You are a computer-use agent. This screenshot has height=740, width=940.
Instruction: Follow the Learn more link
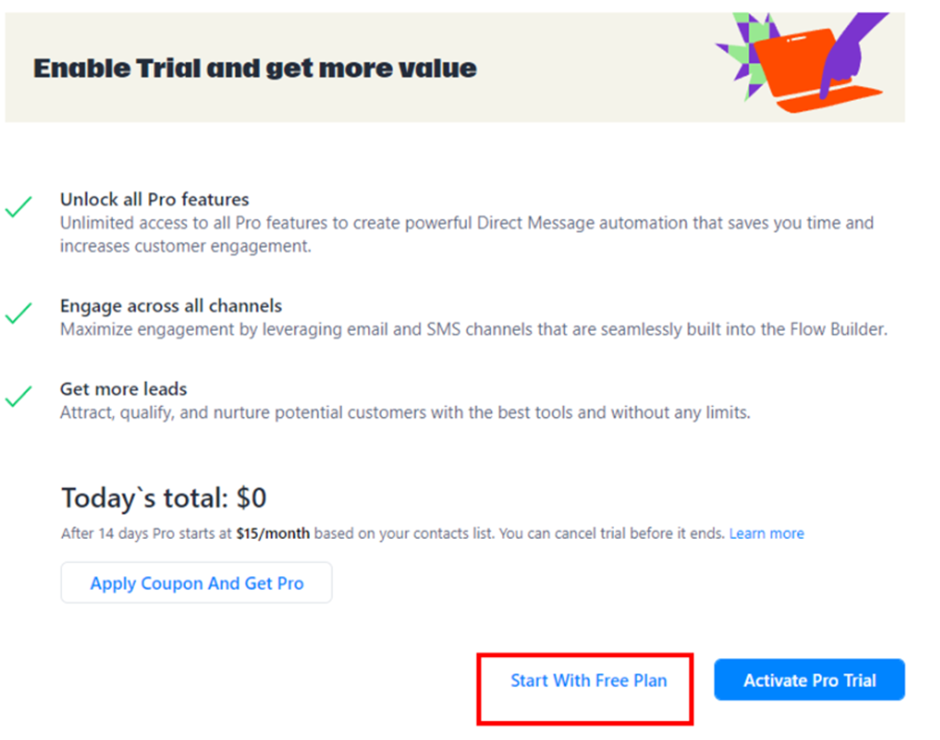[766, 533]
